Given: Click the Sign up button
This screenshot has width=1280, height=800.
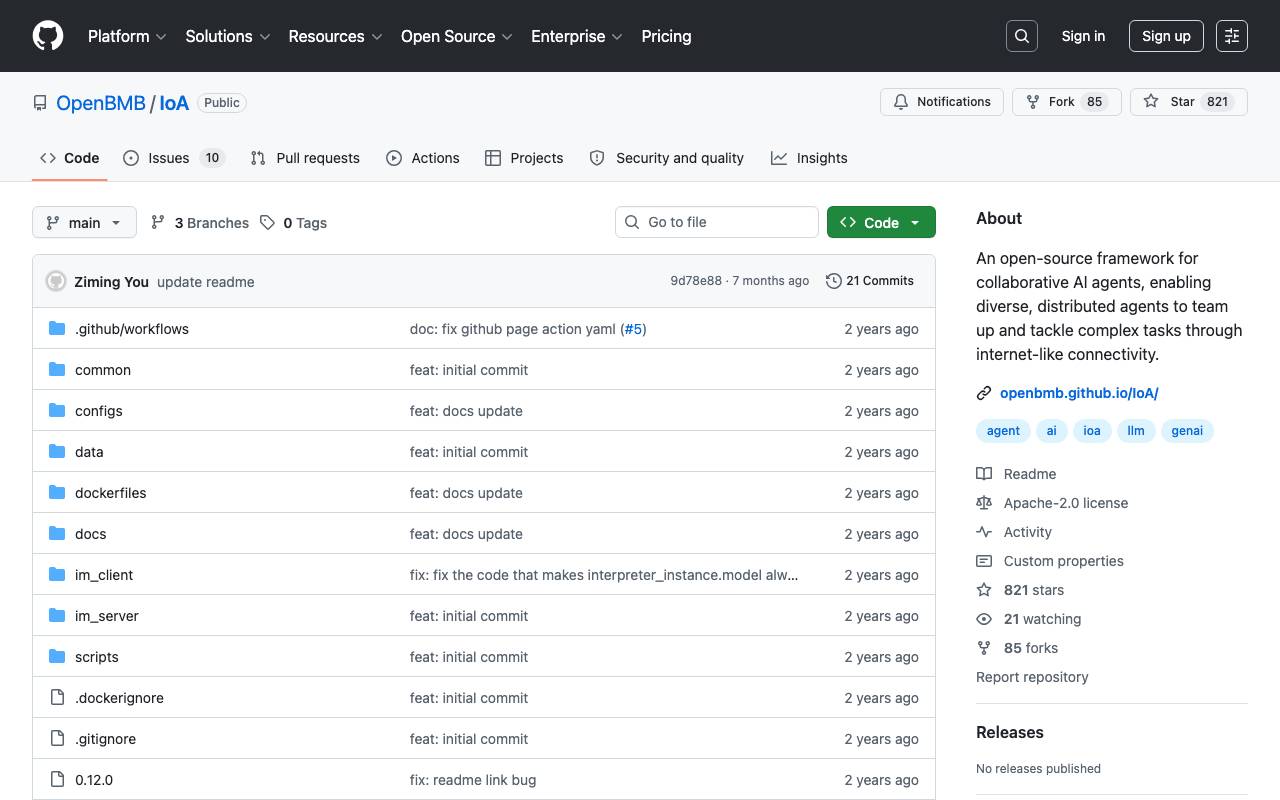Looking at the screenshot, I should 1166,36.
